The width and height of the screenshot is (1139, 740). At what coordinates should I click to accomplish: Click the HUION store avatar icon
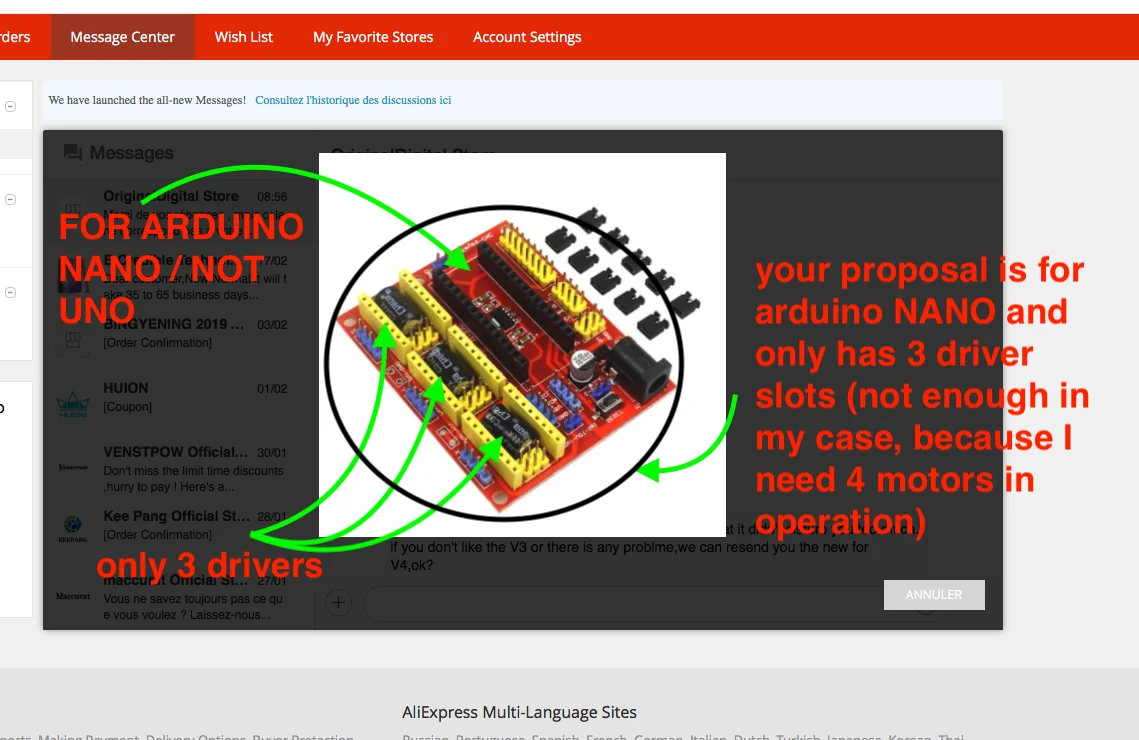coord(73,404)
